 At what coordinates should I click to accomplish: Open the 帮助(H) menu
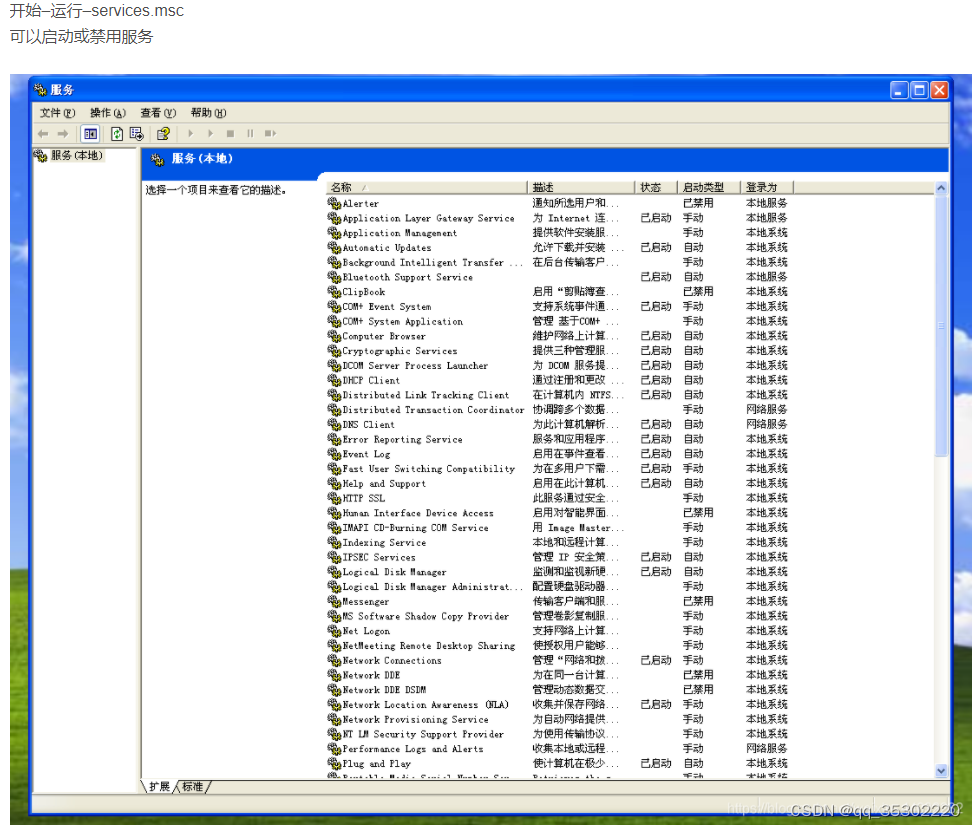click(209, 113)
